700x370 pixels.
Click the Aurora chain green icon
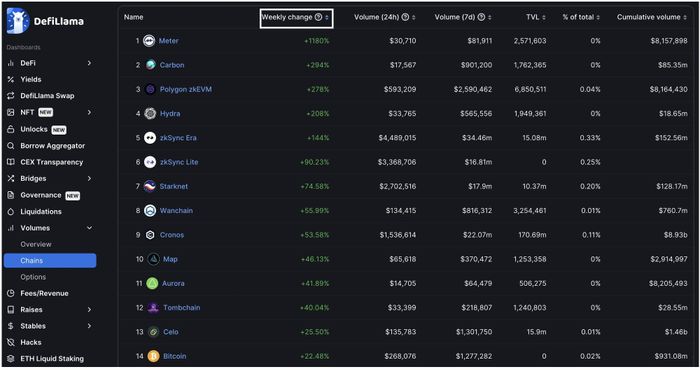click(152, 283)
